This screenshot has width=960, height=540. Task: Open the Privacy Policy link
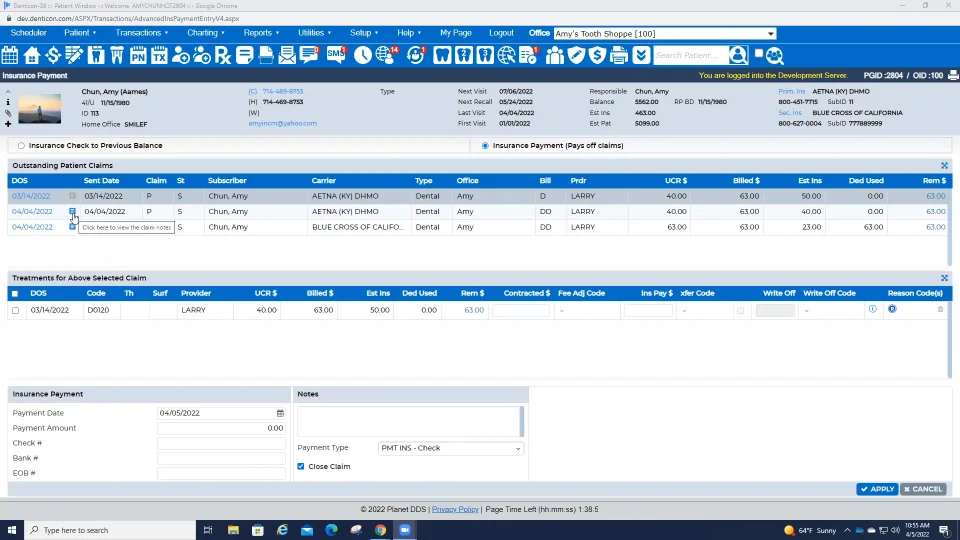(x=455, y=509)
